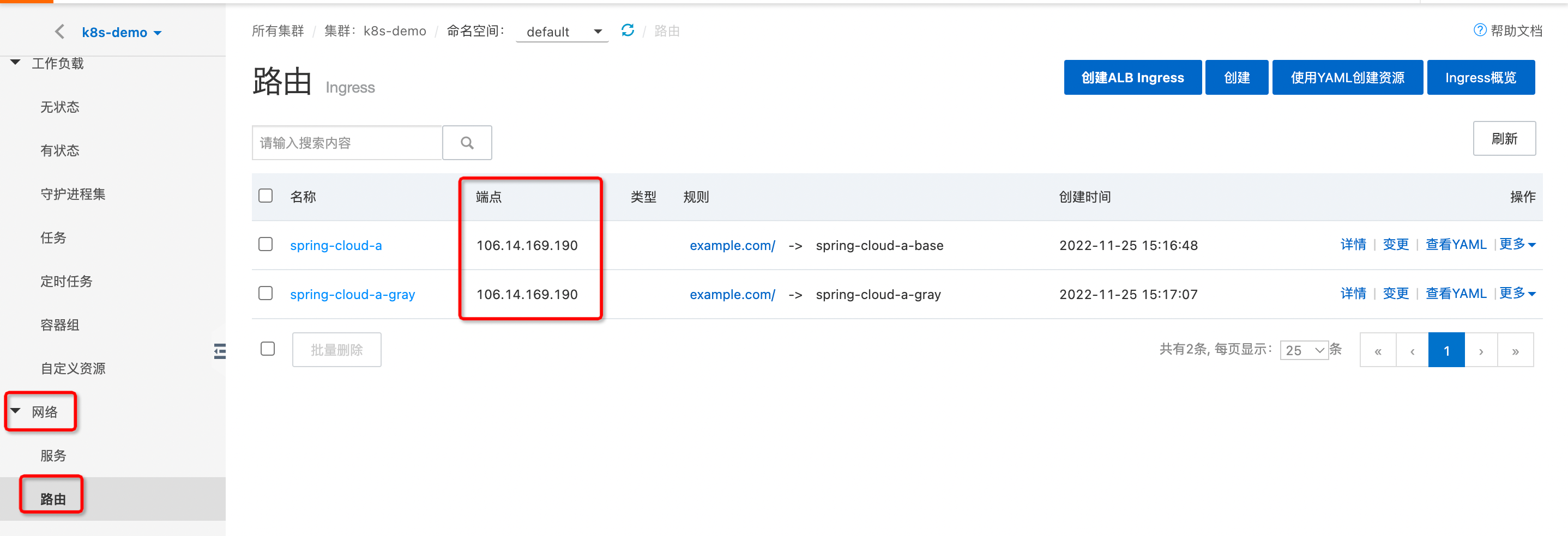Click the namespace refresh icon

[628, 31]
